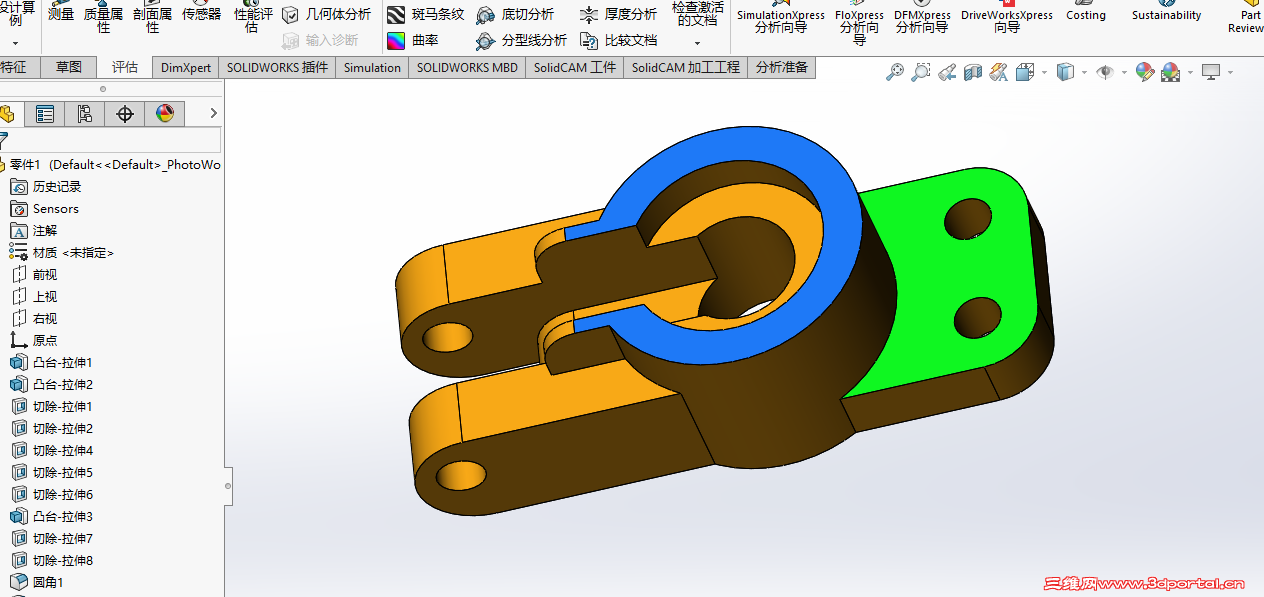
Task: Toggle 曲率 curvature display
Action: coord(413,40)
